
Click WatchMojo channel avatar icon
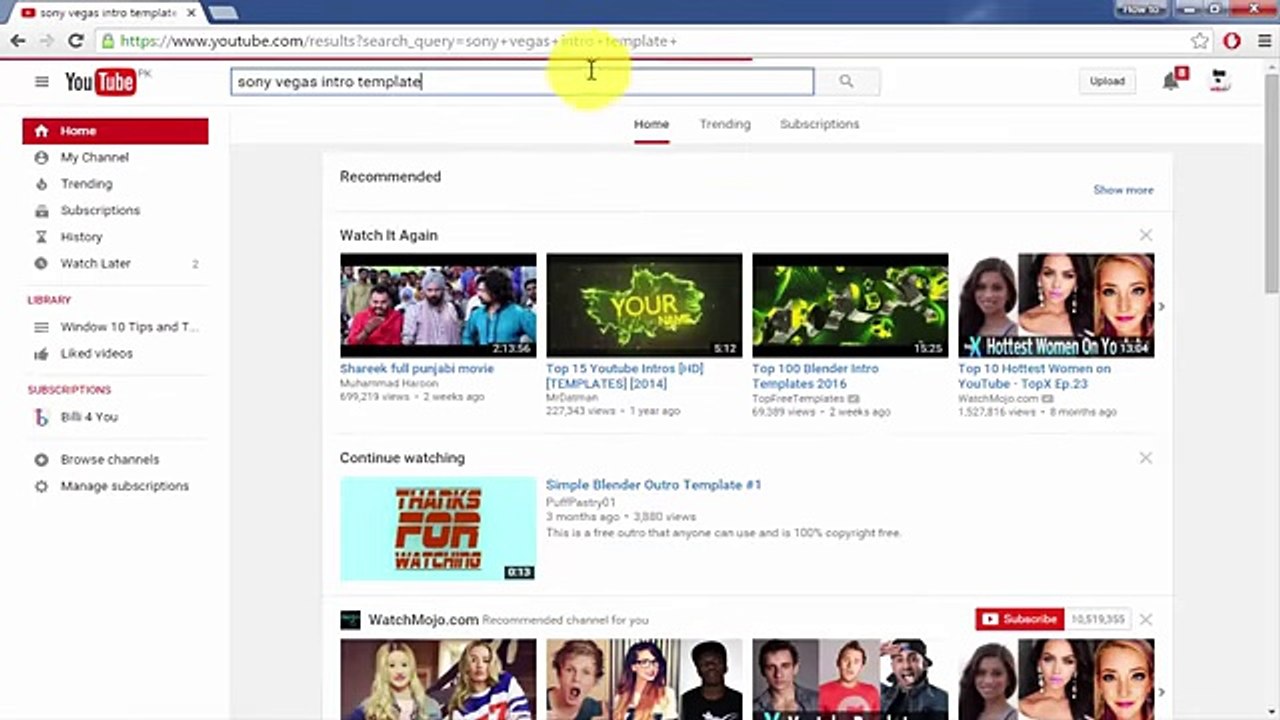click(x=350, y=620)
